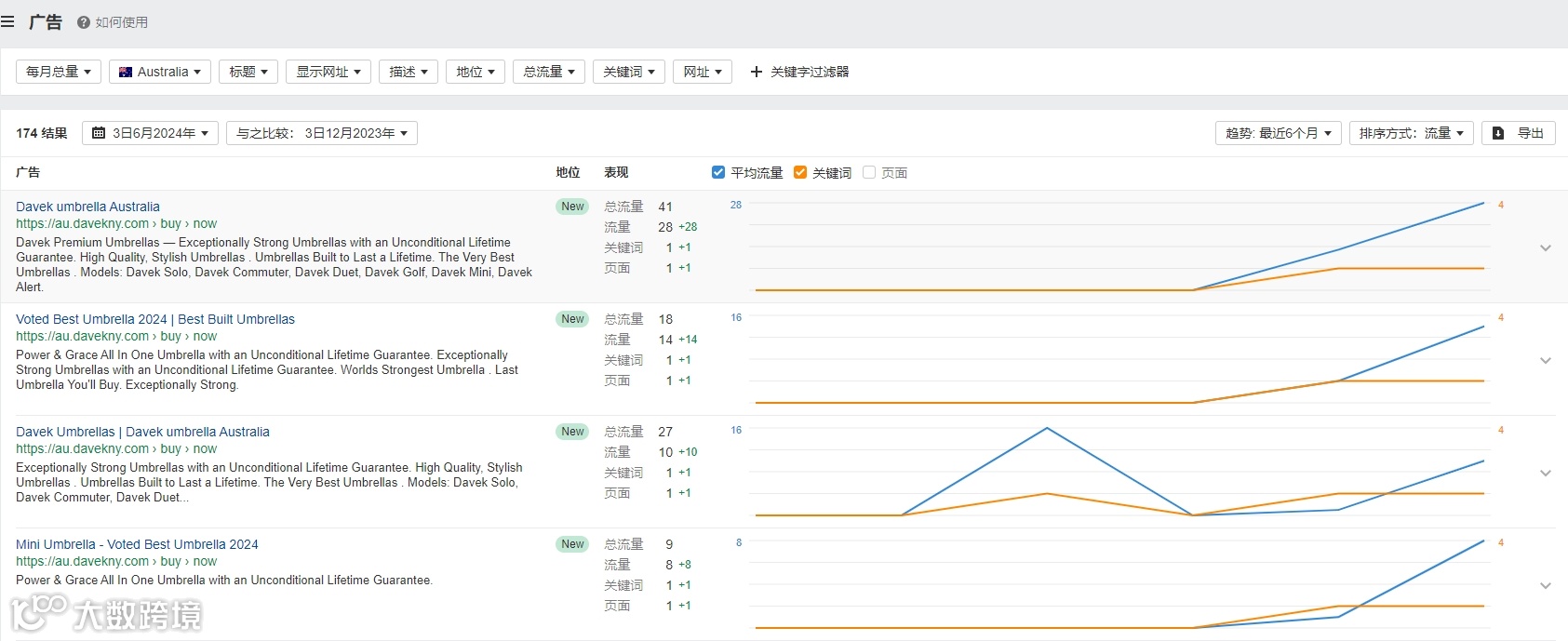Open the 排序方式: 流量 dropdown
Screen dimensions: 1568x641
(x=1412, y=133)
